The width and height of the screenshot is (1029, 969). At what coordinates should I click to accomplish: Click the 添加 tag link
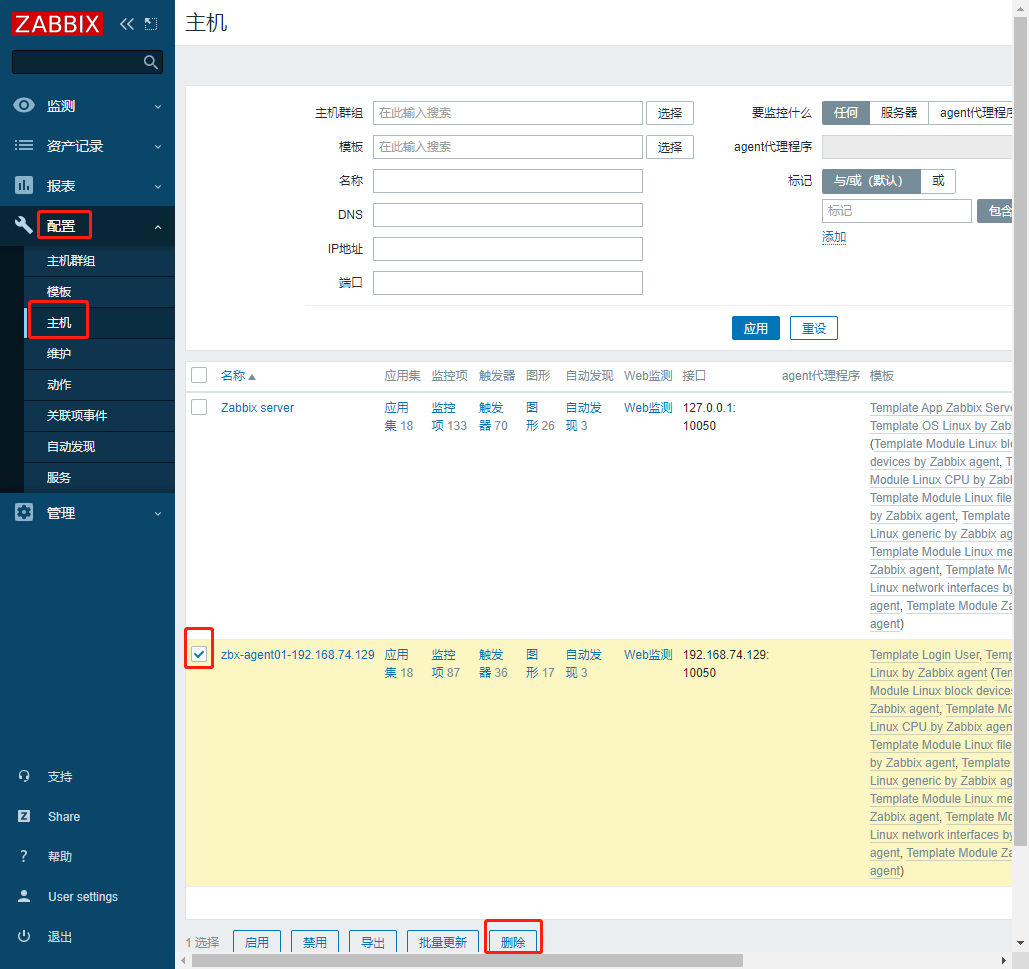(834, 237)
